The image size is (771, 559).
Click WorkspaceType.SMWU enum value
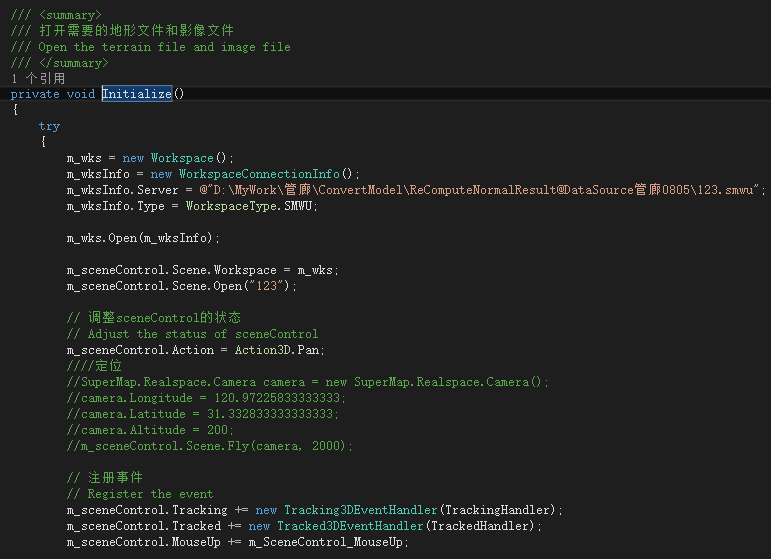[x=249, y=206]
